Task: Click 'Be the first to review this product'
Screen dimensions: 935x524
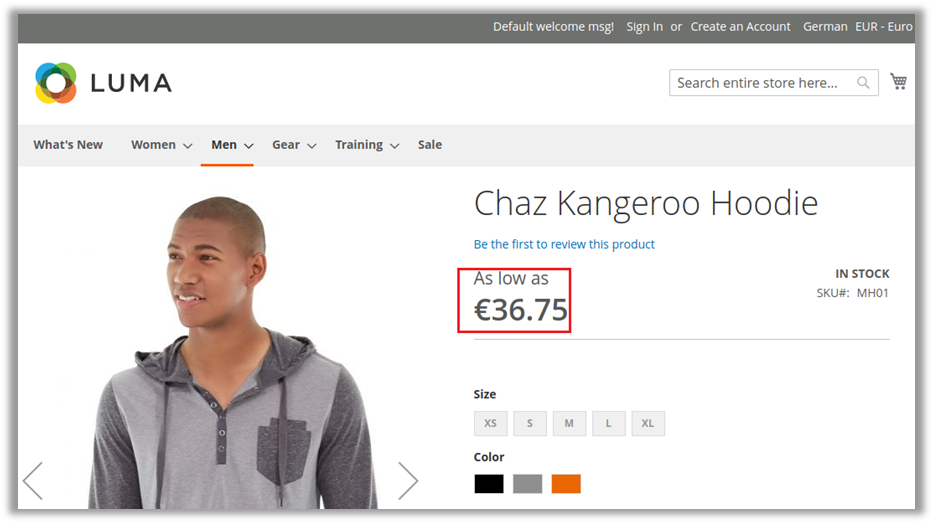Action: coord(564,244)
